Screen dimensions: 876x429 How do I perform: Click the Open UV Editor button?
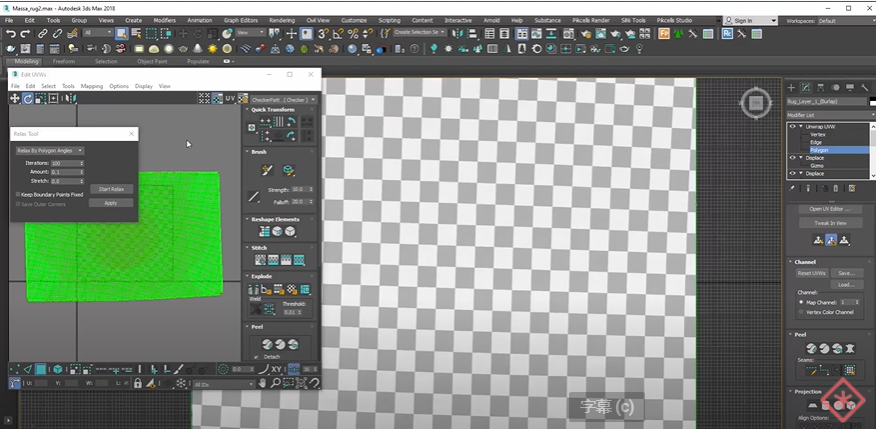[829, 208]
